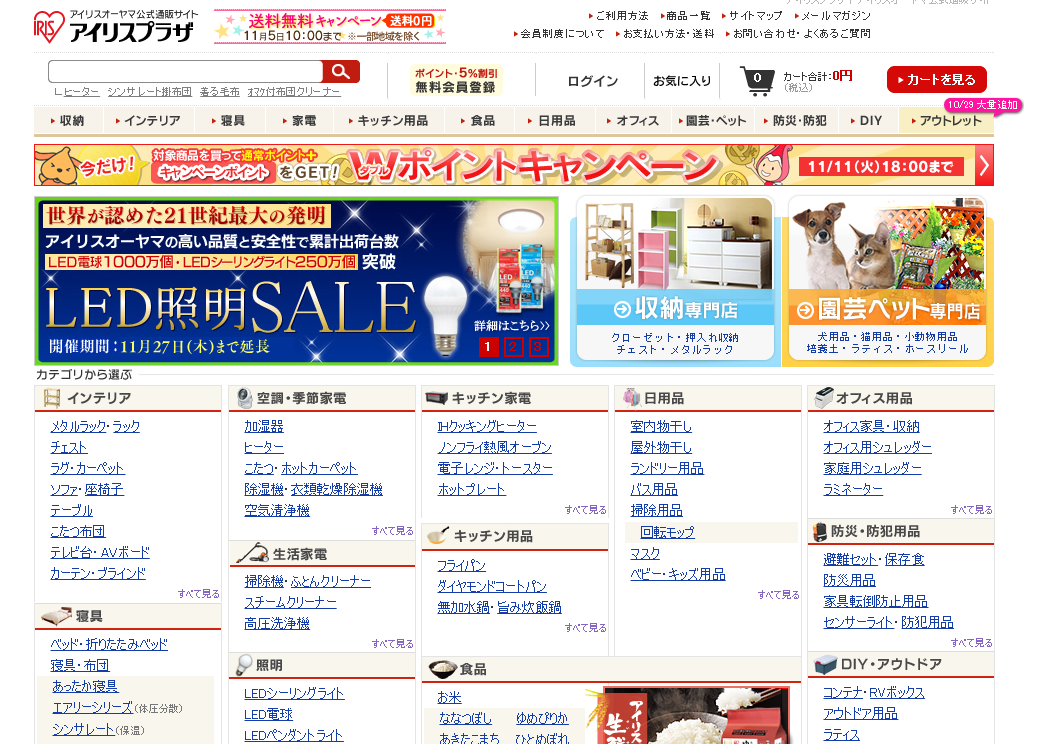Screen dimensions: 1045x744
Task: Open the IHクッキングヒーター link
Action: 487,427
